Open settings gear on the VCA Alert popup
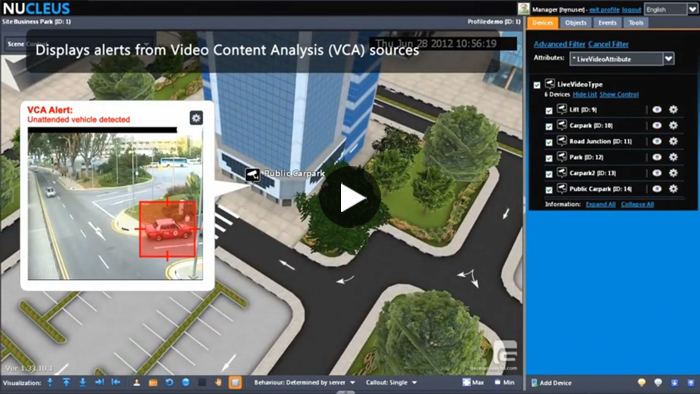This screenshot has height=394, width=700. click(x=196, y=118)
